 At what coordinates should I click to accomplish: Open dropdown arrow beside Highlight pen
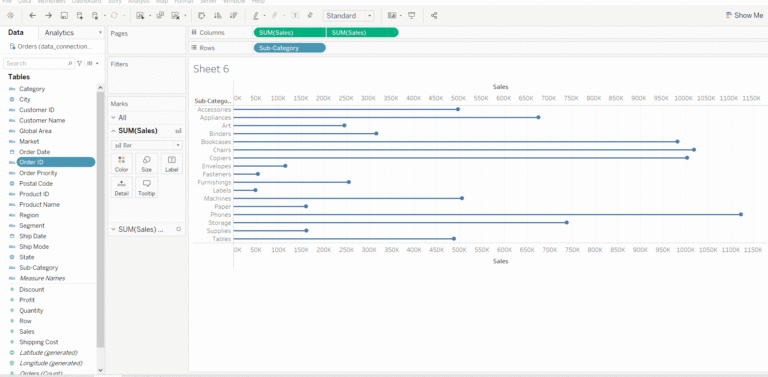pos(264,16)
